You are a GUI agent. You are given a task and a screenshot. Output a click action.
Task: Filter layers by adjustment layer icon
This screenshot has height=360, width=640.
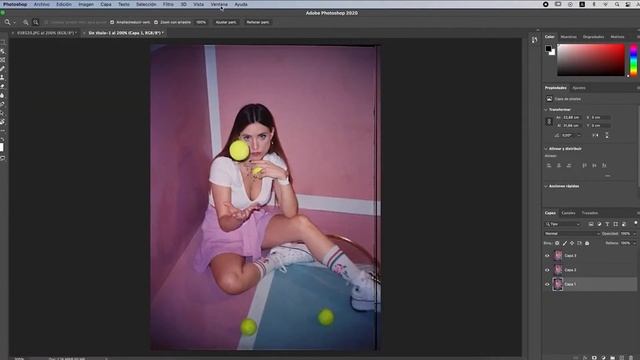pos(599,224)
